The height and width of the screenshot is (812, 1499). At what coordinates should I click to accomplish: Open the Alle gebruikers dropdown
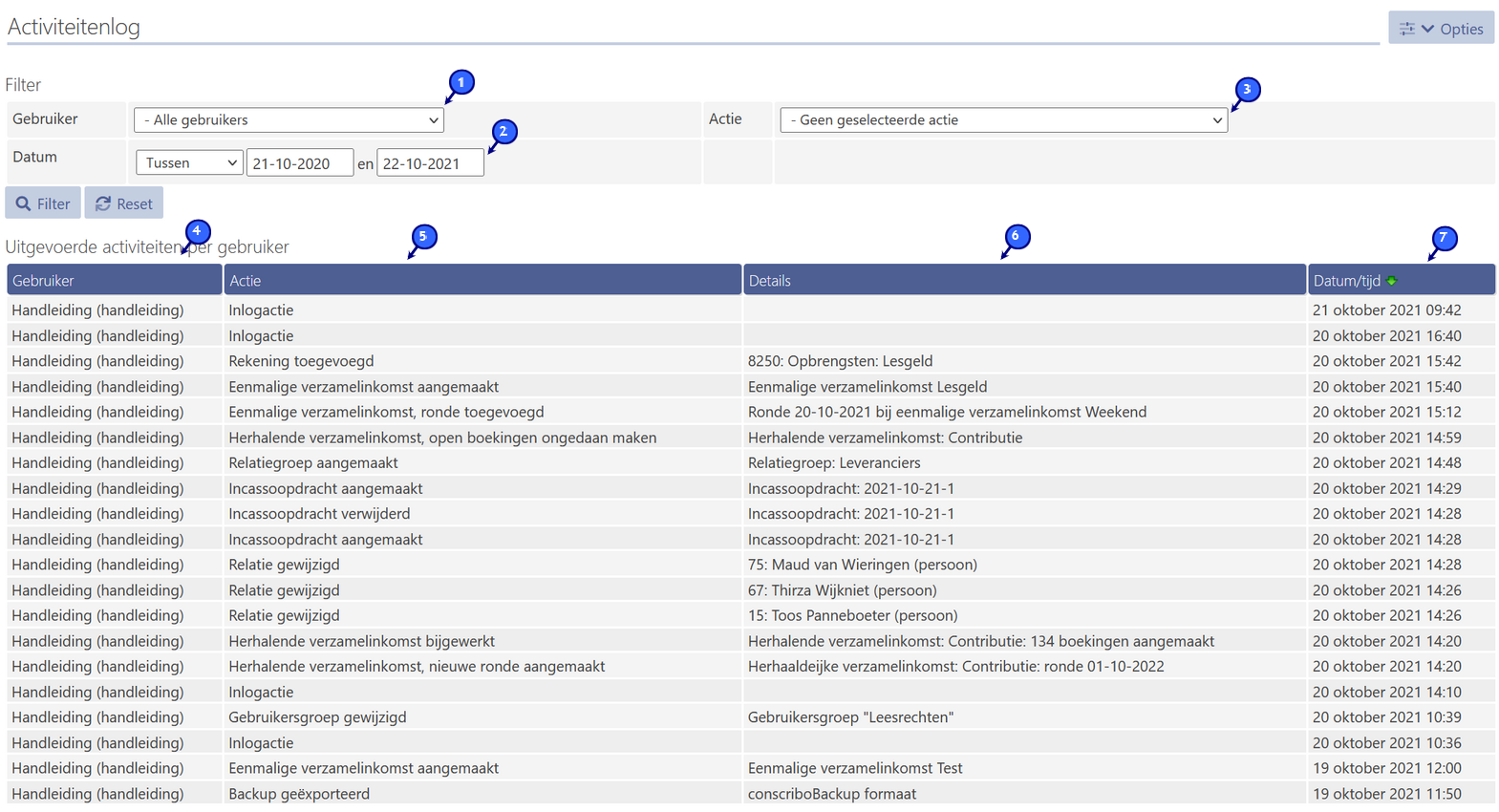289,120
